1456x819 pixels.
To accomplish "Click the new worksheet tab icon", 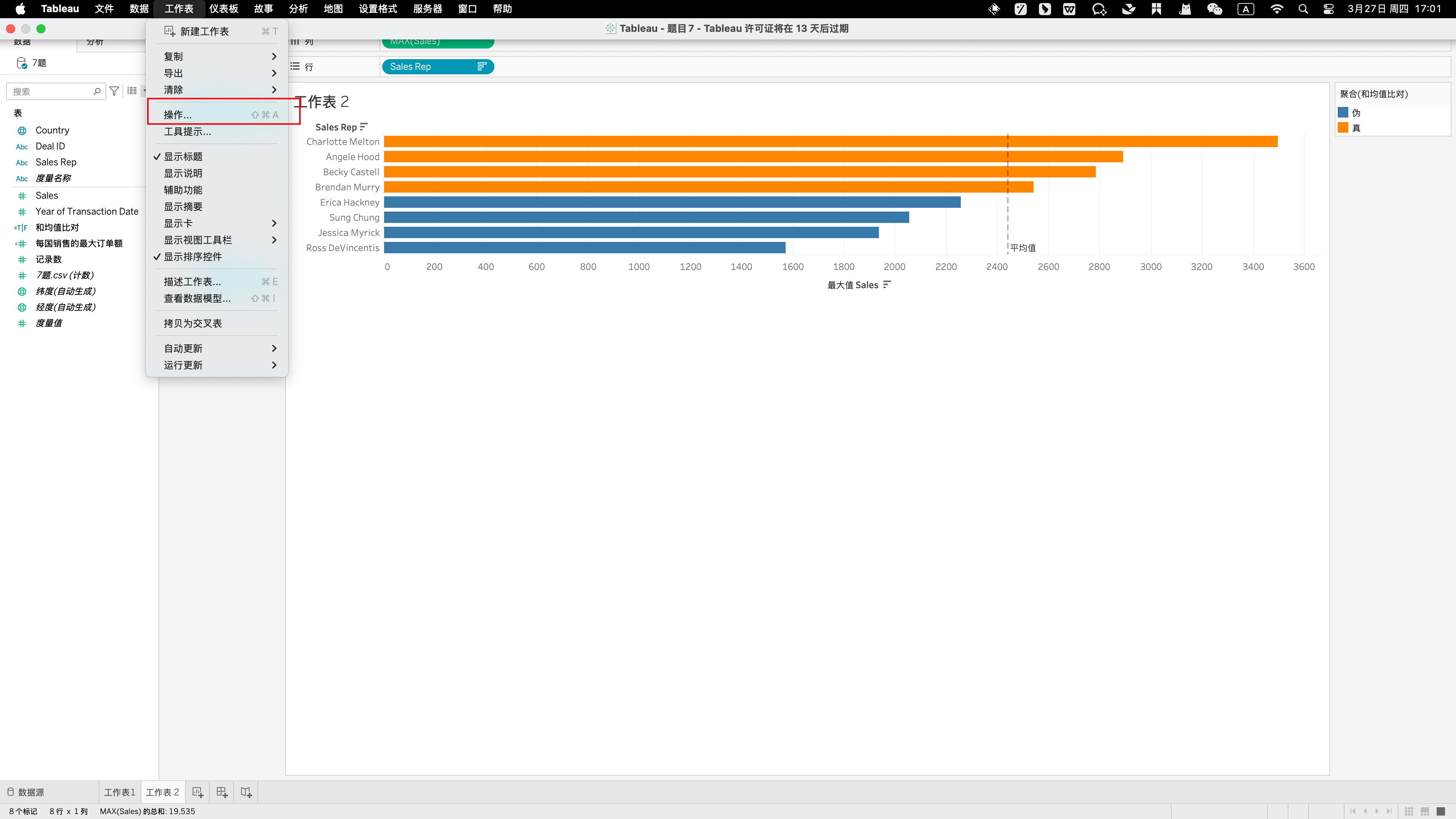I will click(198, 792).
